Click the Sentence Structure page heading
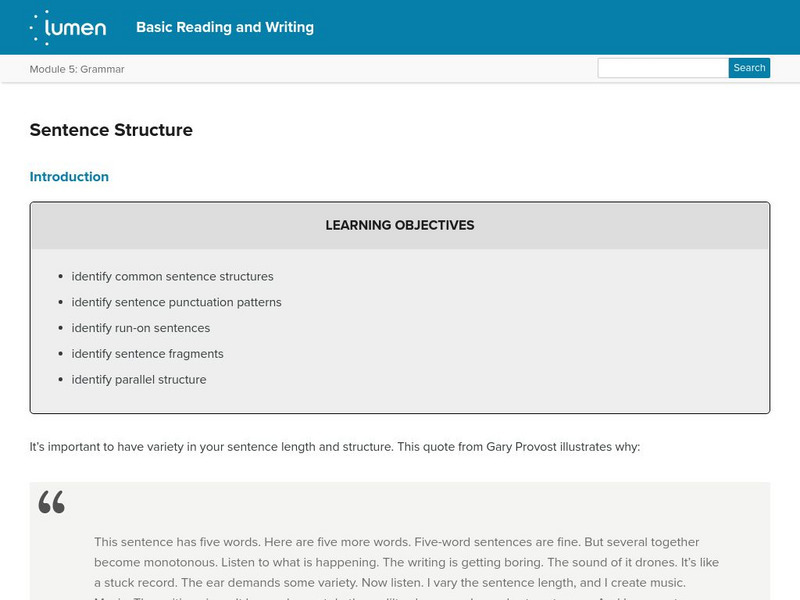The height and width of the screenshot is (600, 800). [x=111, y=130]
